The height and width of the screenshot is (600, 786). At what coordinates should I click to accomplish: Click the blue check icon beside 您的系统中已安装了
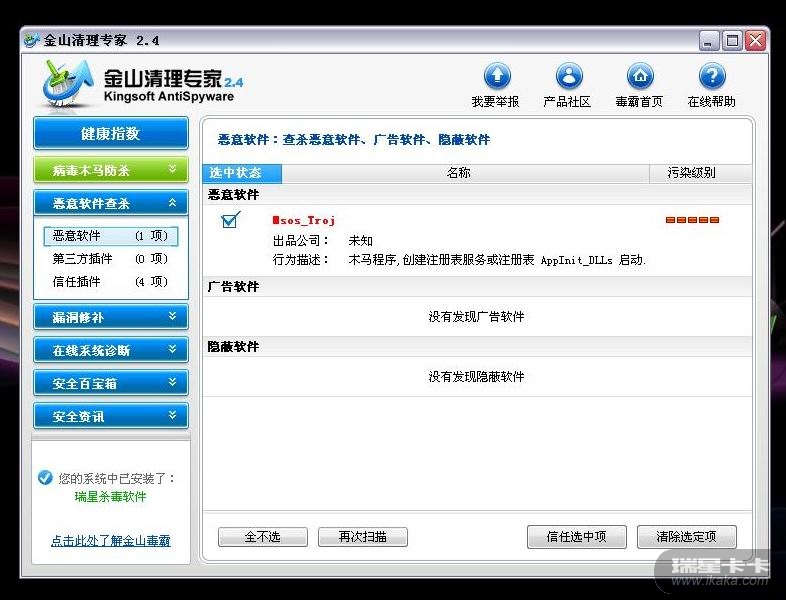coord(45,477)
